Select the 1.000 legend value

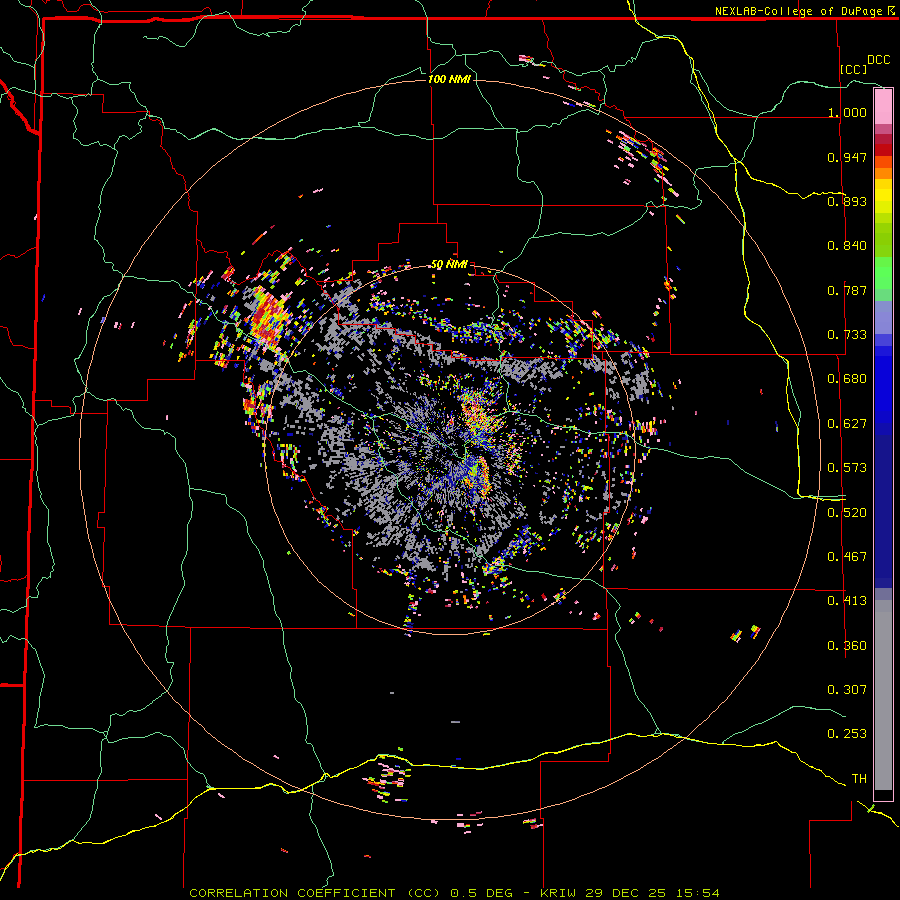[847, 112]
